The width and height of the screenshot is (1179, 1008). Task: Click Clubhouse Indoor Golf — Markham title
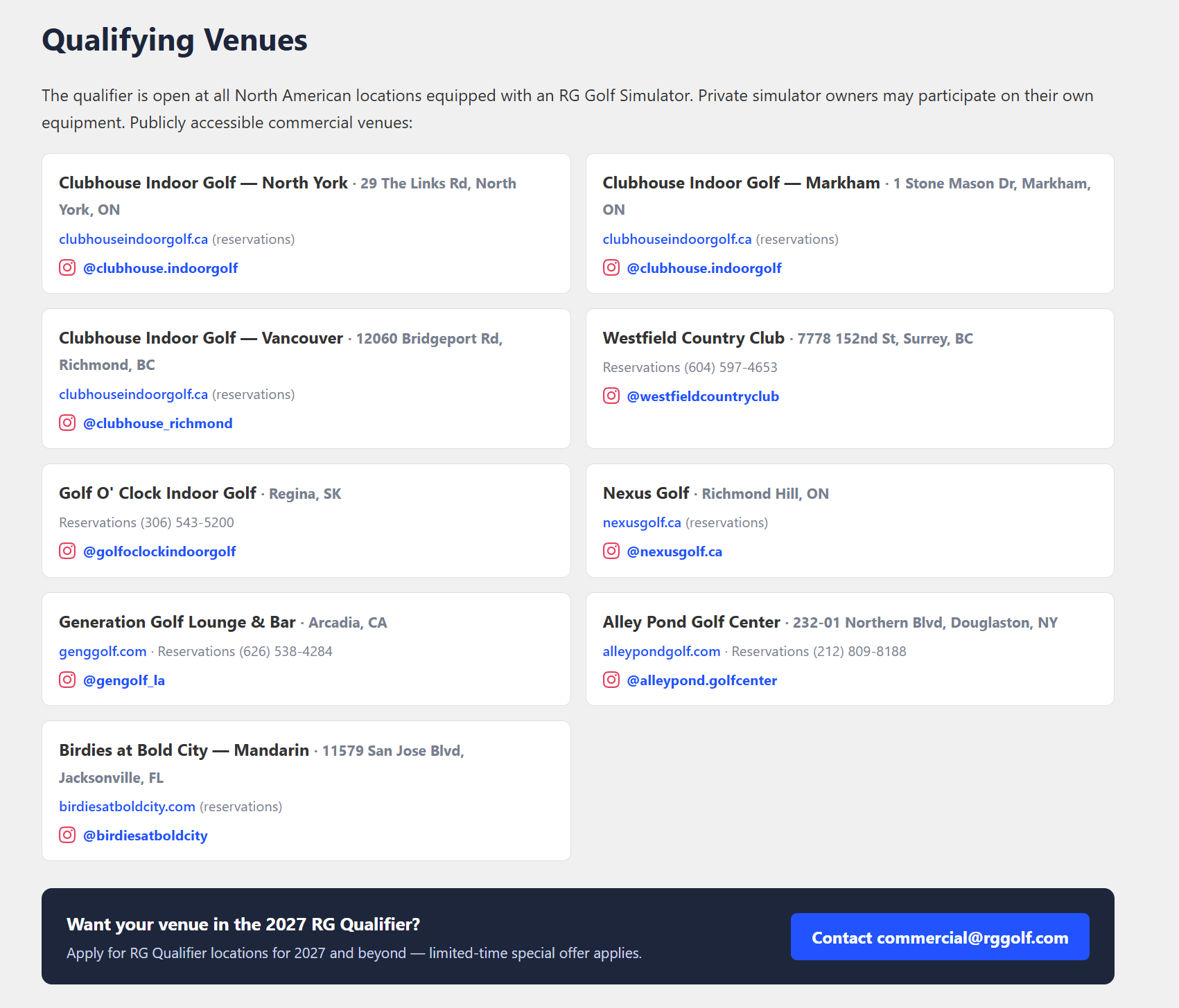742,183
